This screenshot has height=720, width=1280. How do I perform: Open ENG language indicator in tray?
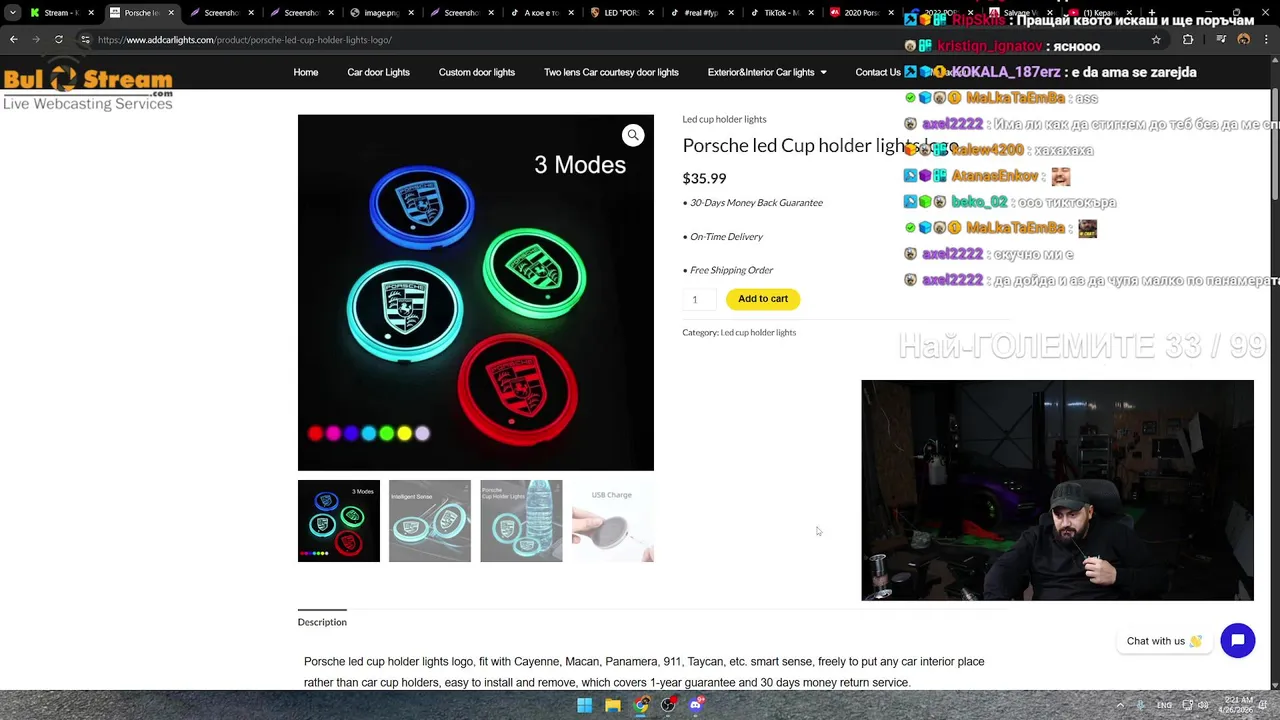coord(1164,705)
